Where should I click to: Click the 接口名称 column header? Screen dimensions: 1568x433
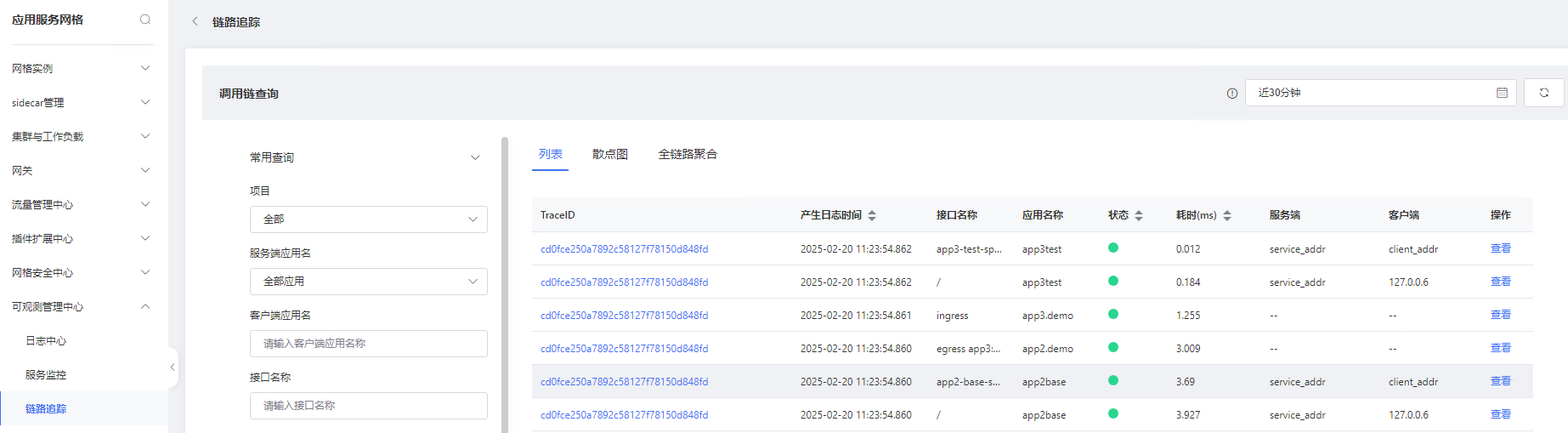click(x=957, y=215)
